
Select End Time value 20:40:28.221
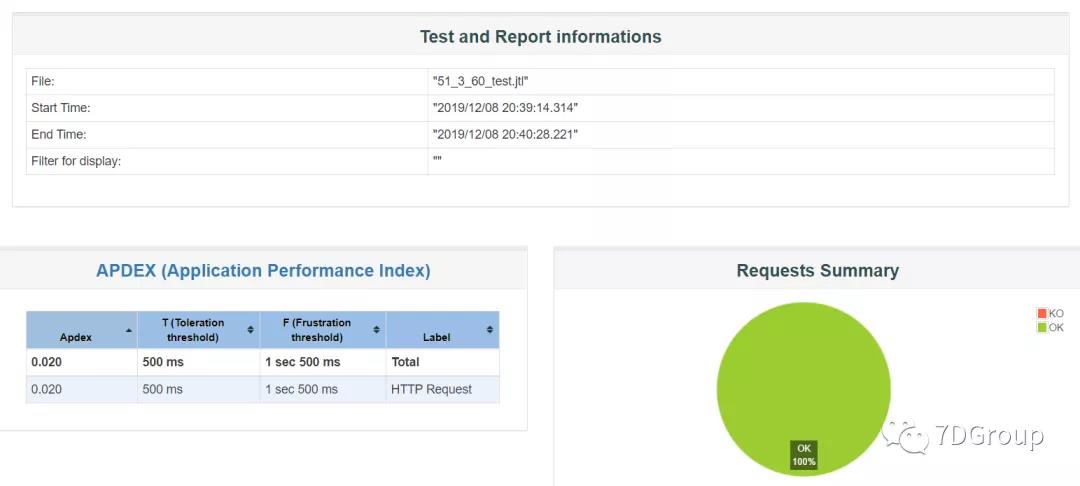click(506, 134)
